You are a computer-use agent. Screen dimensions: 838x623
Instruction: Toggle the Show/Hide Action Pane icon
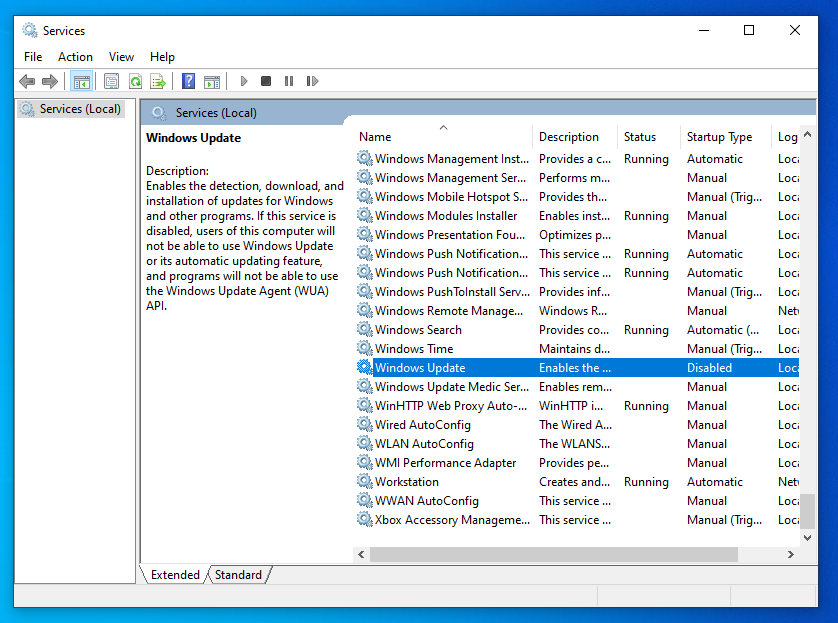click(212, 81)
